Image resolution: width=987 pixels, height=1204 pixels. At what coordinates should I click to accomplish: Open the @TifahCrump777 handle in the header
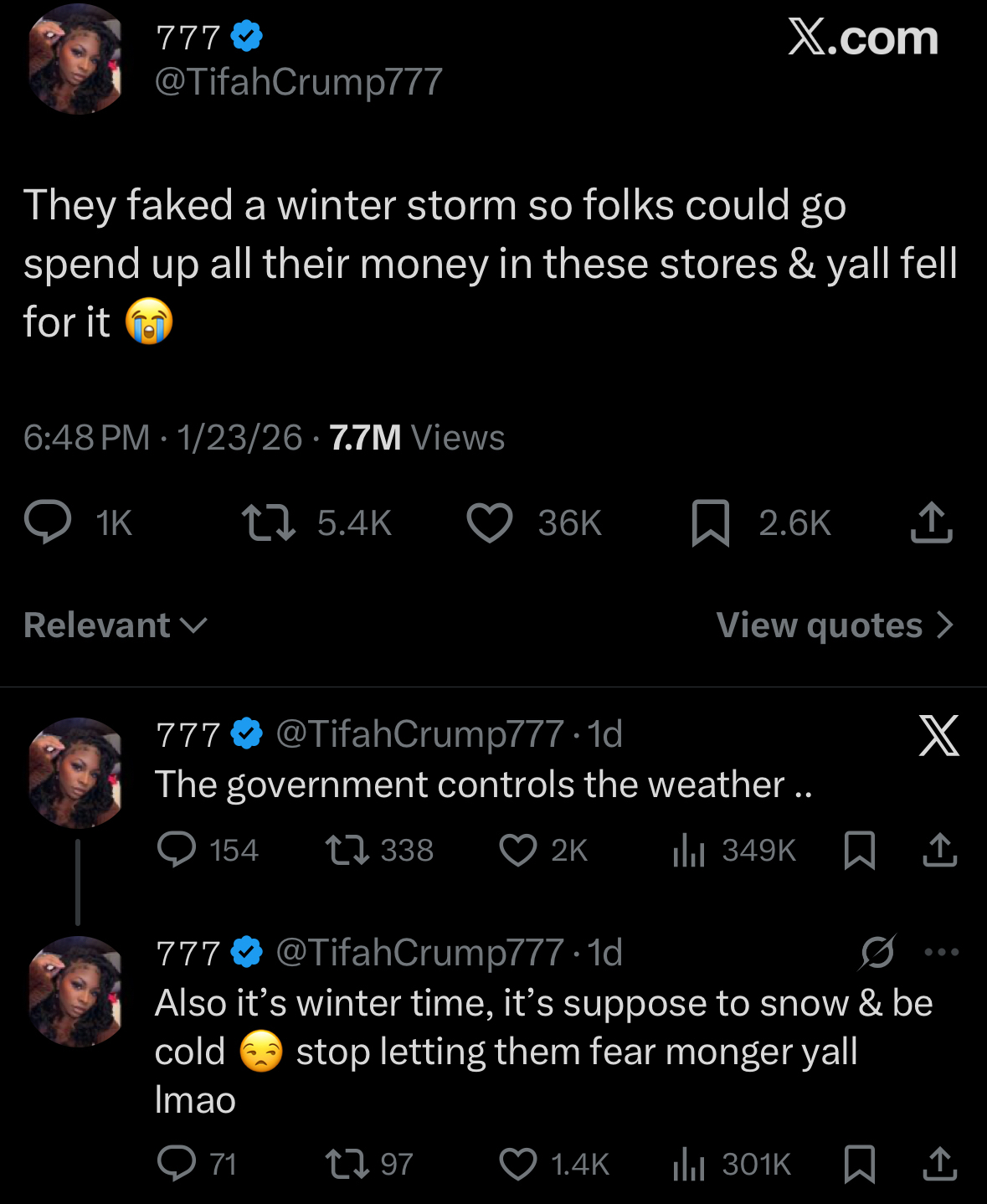pyautogui.click(x=298, y=82)
